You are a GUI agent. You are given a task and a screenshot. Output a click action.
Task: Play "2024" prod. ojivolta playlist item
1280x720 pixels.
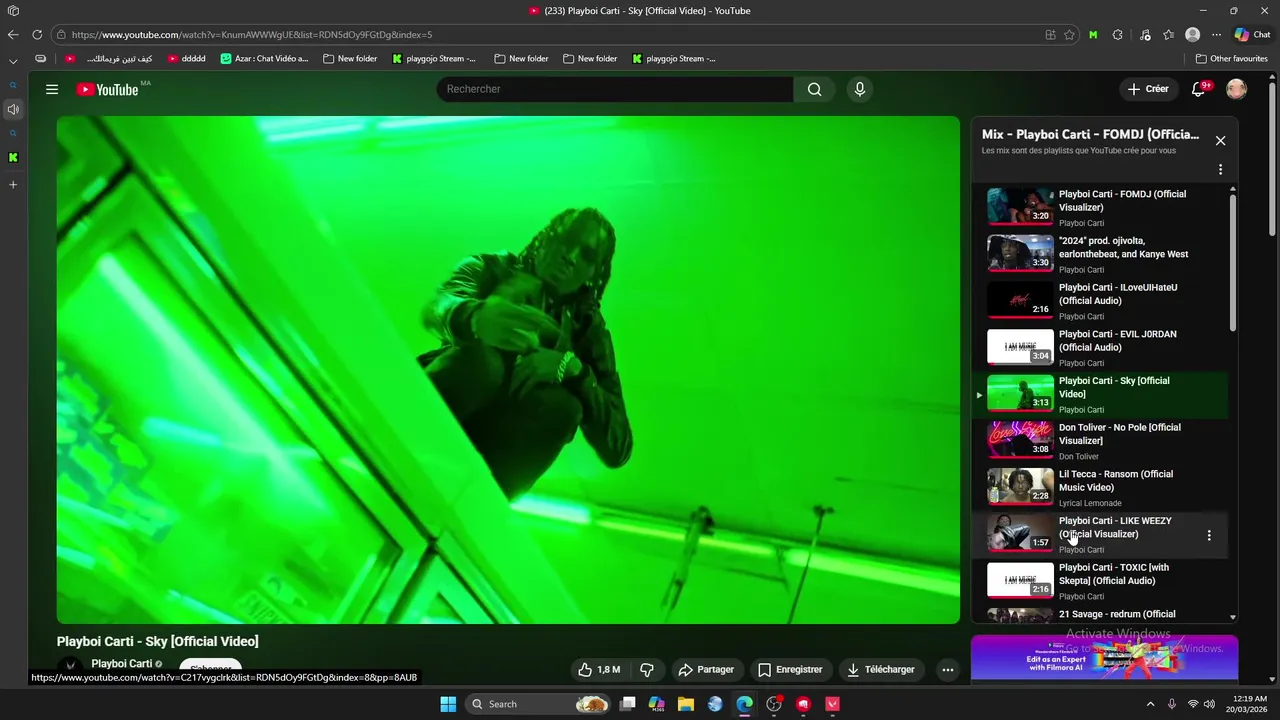(1100, 254)
